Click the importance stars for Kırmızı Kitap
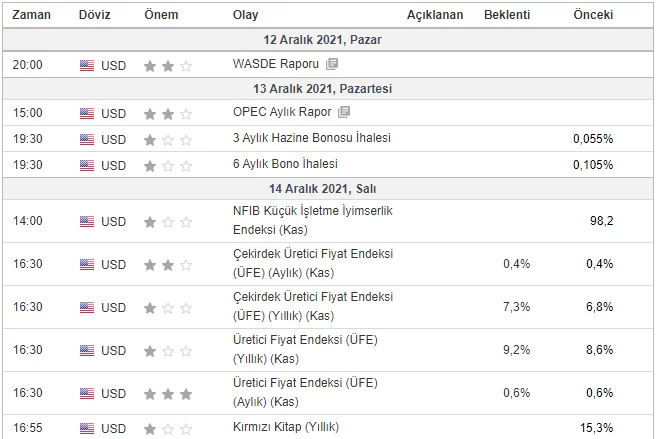Screen dimensions: 658x439 (168, 428)
